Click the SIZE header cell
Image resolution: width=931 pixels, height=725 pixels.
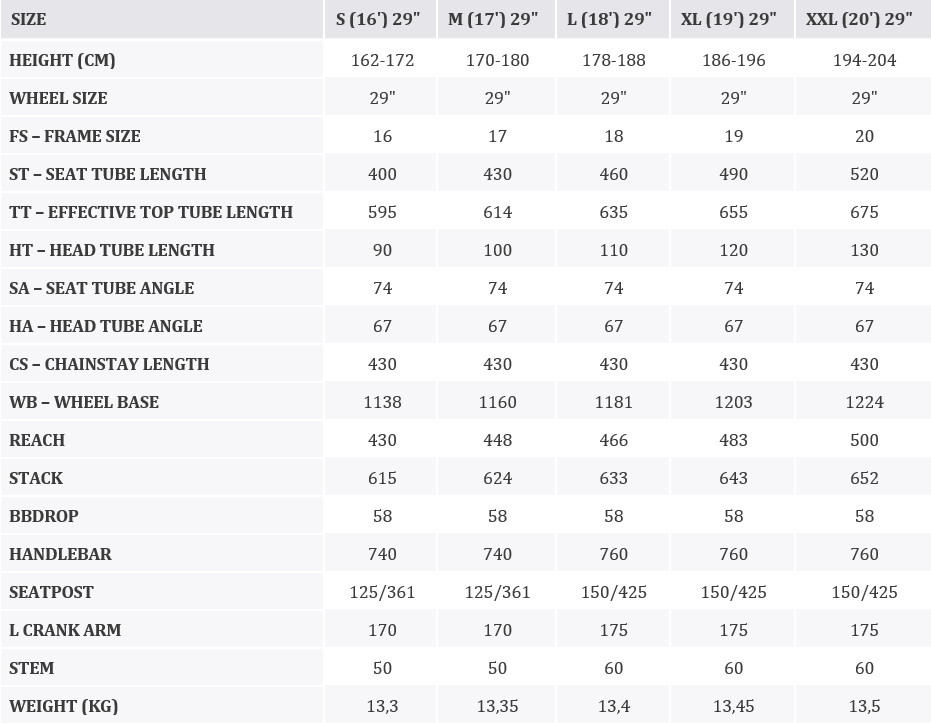click(x=28, y=19)
